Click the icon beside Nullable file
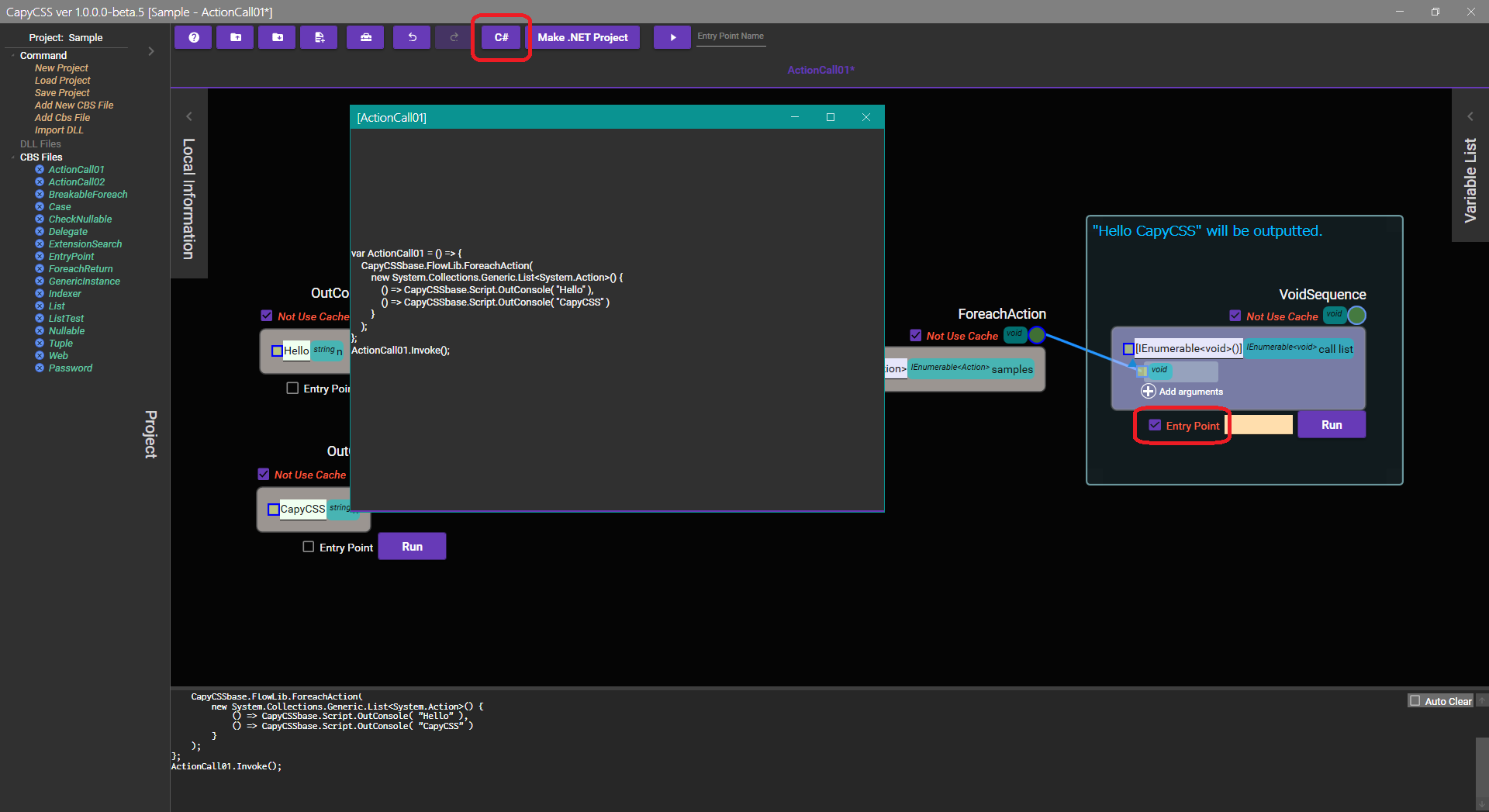The image size is (1489, 812). 40,330
